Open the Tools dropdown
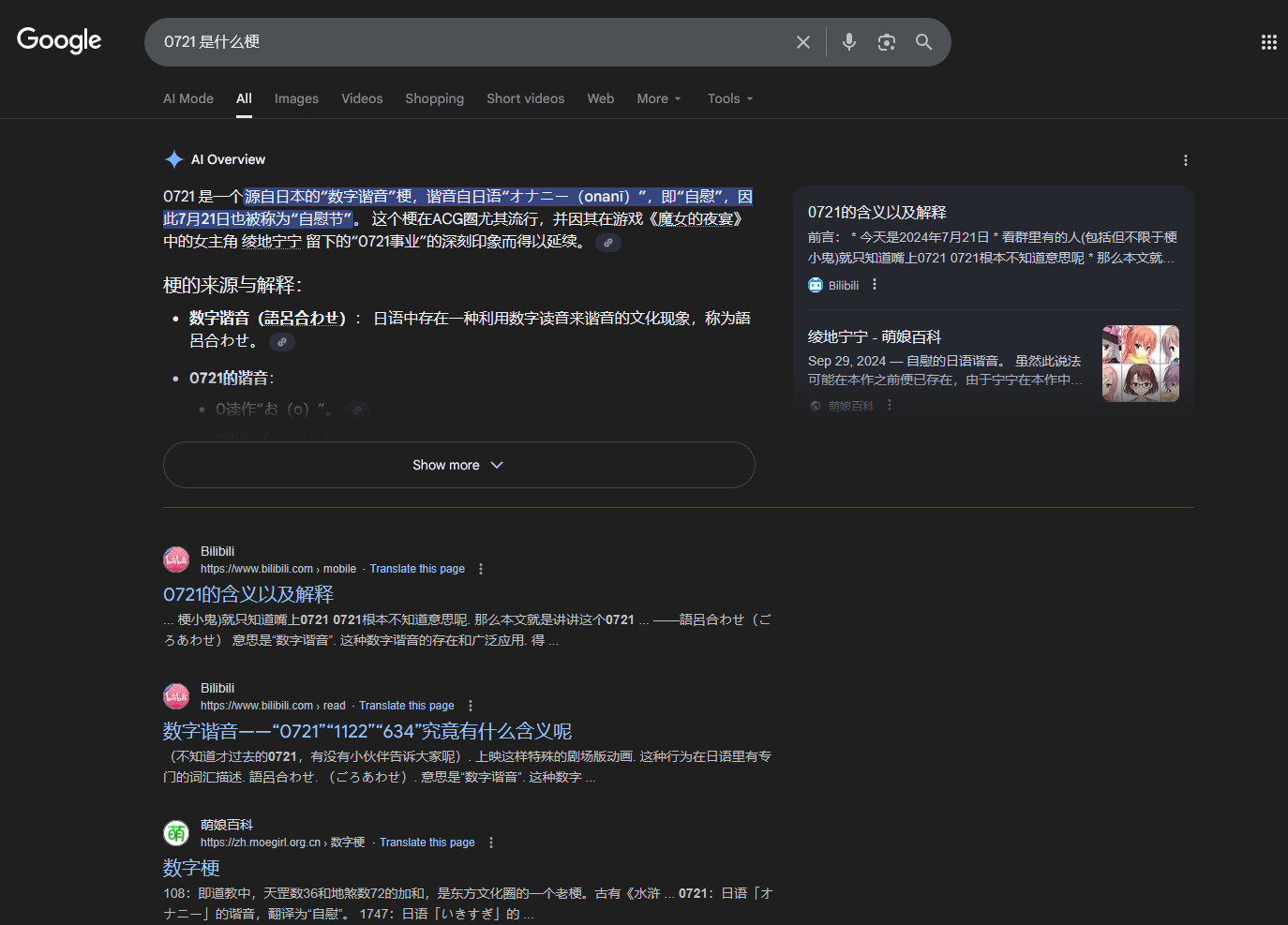Viewport: 1288px width, 925px height. [x=729, y=98]
